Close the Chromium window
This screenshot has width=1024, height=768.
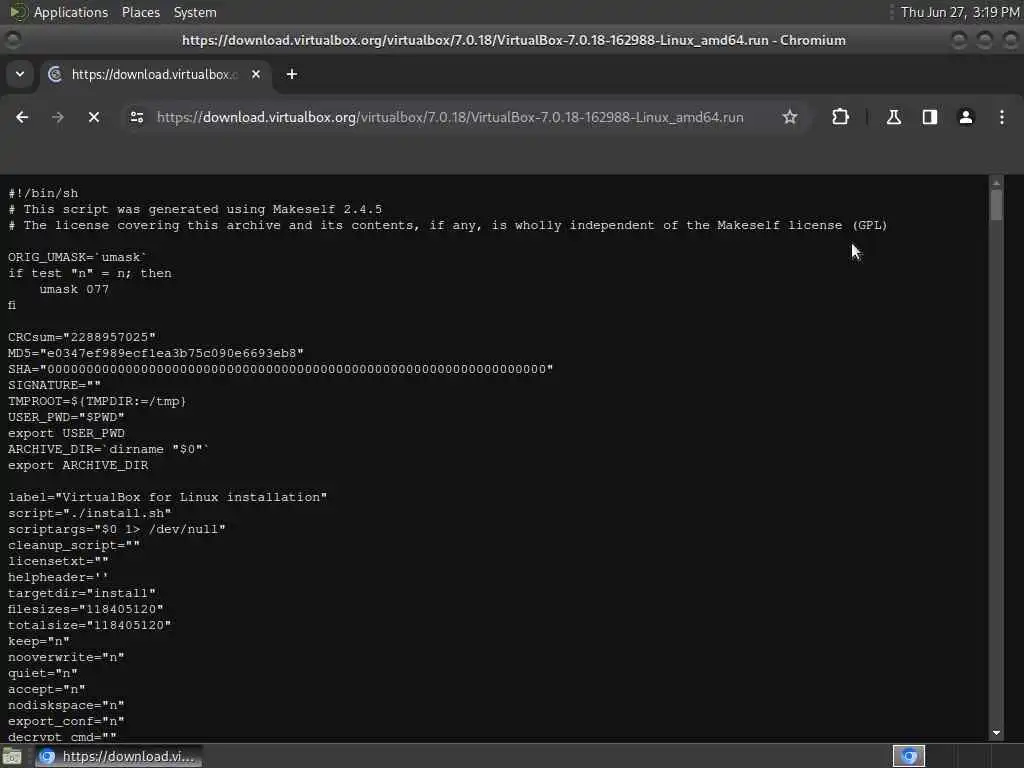(x=1010, y=40)
